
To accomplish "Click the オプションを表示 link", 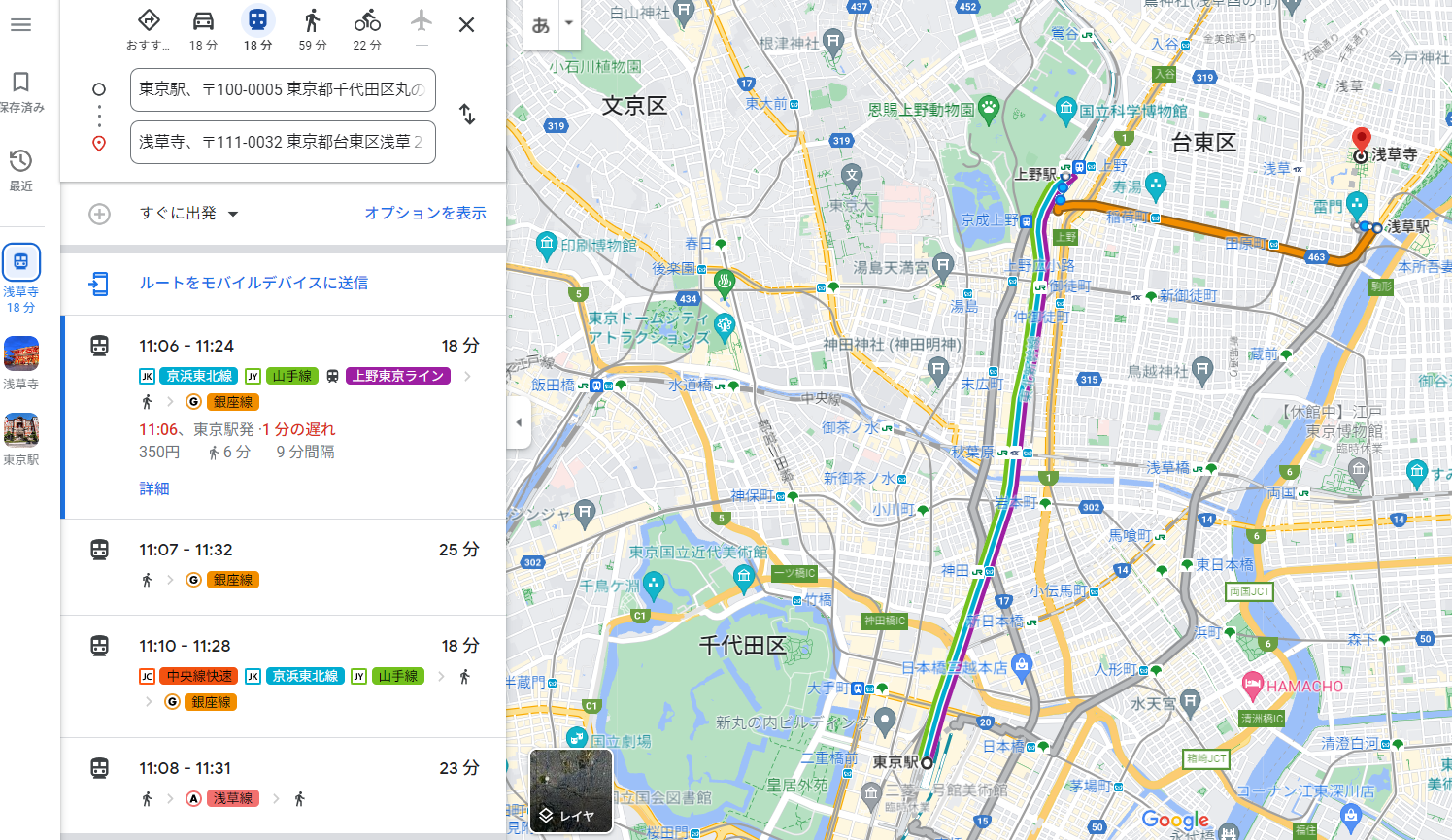I will pos(425,213).
